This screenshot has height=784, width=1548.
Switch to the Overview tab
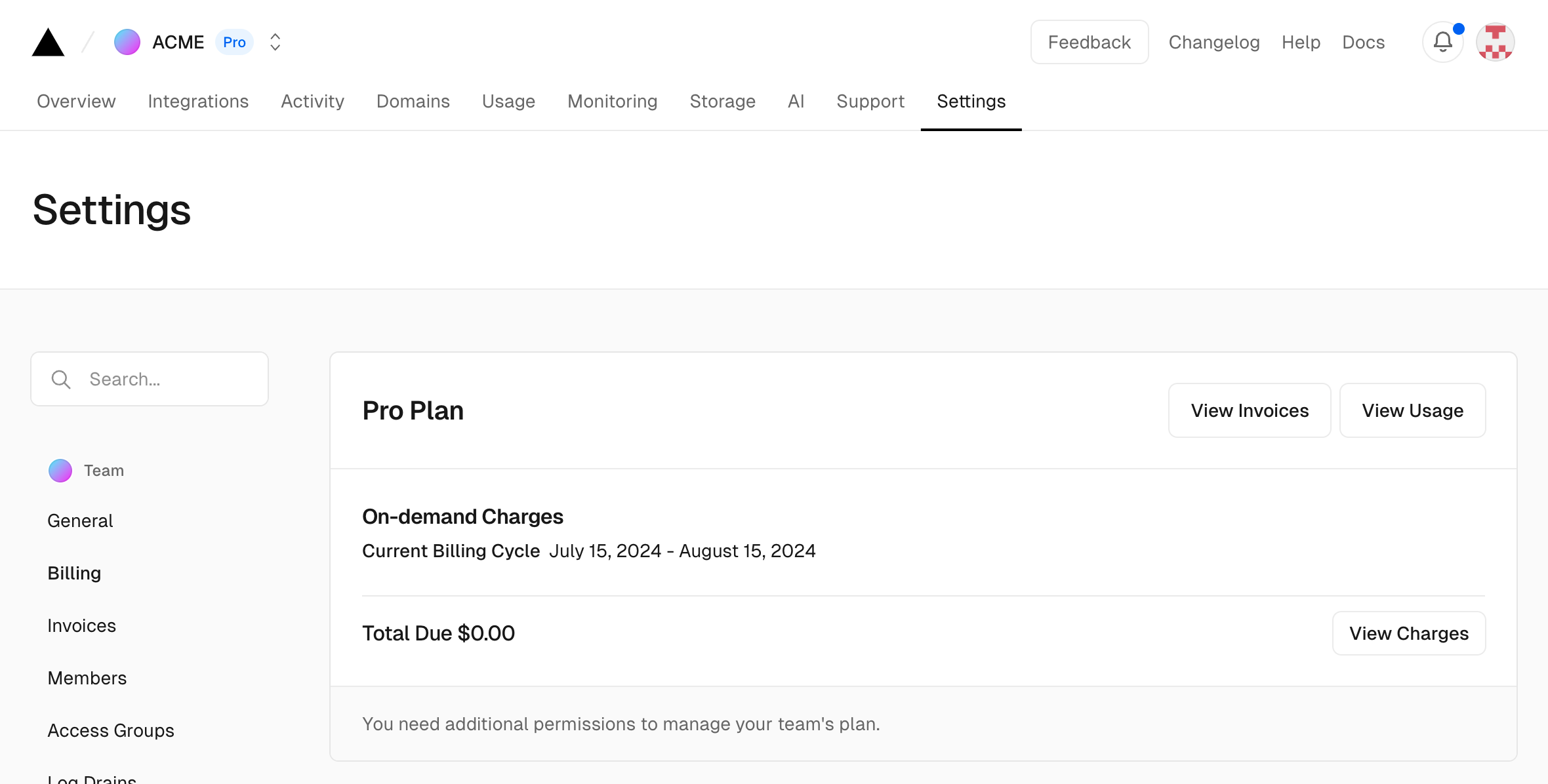tap(76, 101)
